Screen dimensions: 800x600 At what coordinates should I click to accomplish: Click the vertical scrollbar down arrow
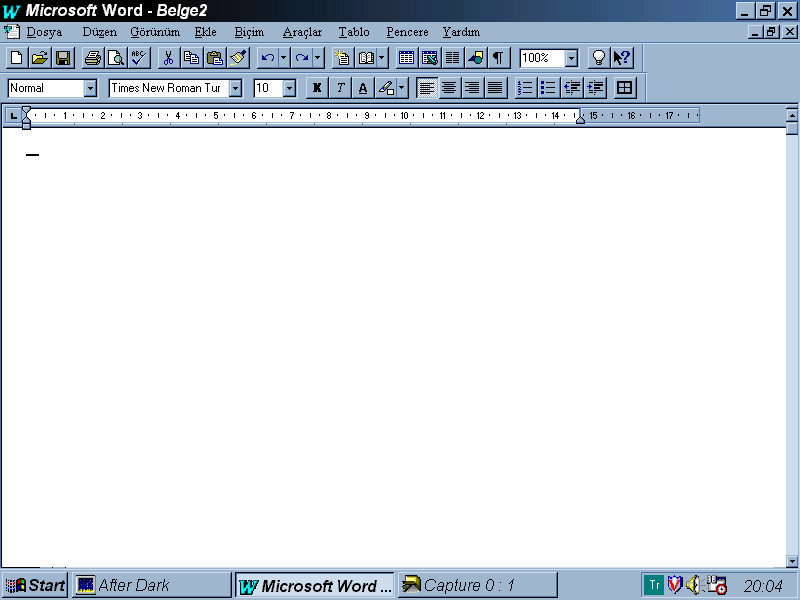pos(792,561)
